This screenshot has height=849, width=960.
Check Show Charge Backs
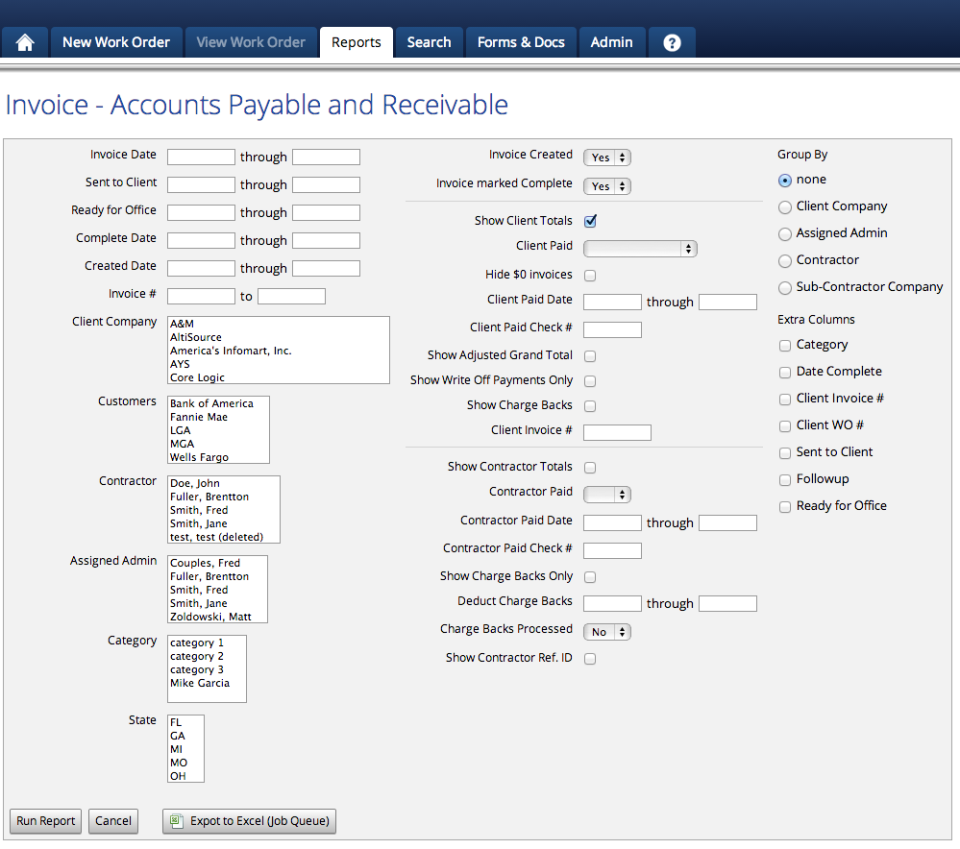click(x=588, y=407)
